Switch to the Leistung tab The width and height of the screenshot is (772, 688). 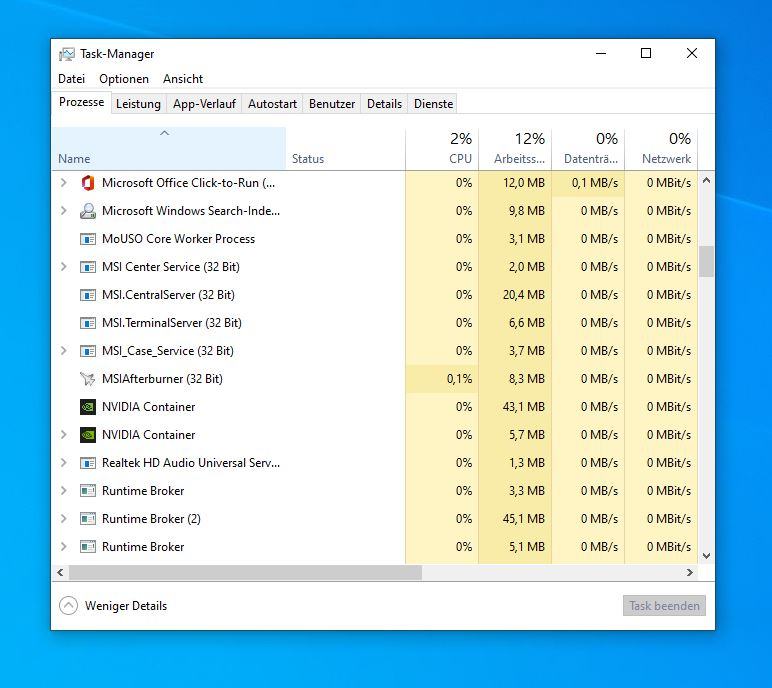pyautogui.click(x=138, y=104)
